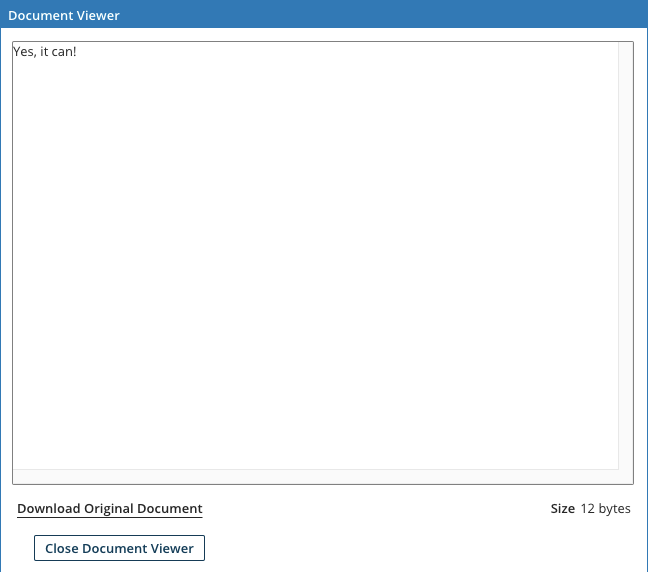Image resolution: width=648 pixels, height=572 pixels.
Task: Click the top of the vertical scrollbar track
Action: (x=625, y=50)
